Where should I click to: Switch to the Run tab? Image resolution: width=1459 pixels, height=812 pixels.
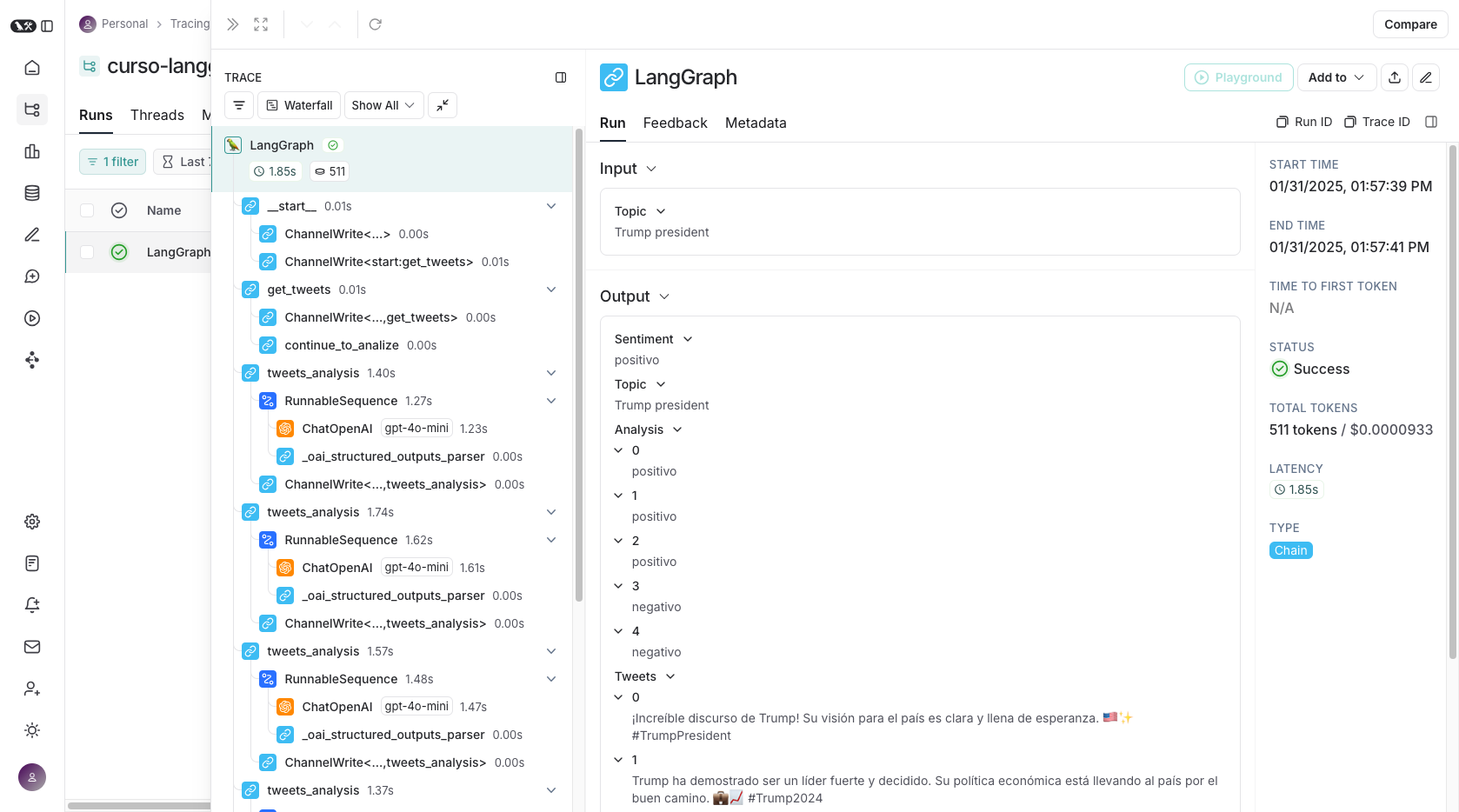pos(612,123)
